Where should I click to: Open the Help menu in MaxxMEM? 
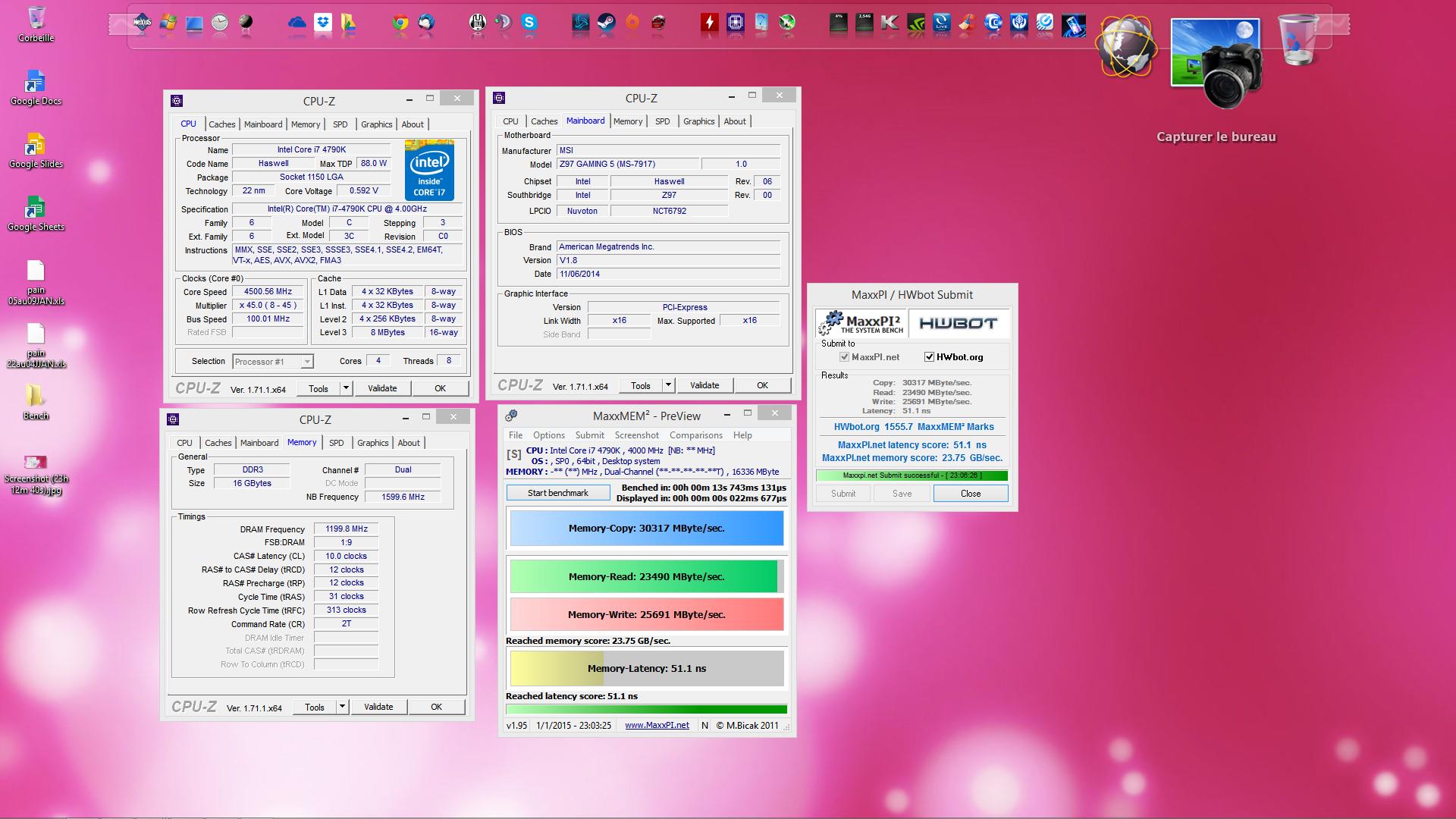click(x=742, y=435)
